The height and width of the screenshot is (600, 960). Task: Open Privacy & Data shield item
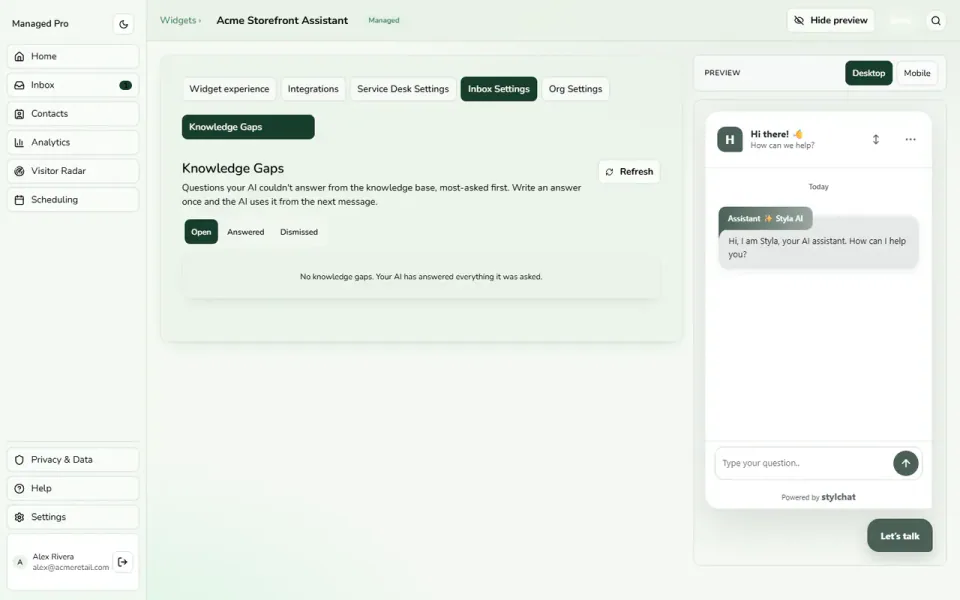(x=73, y=460)
